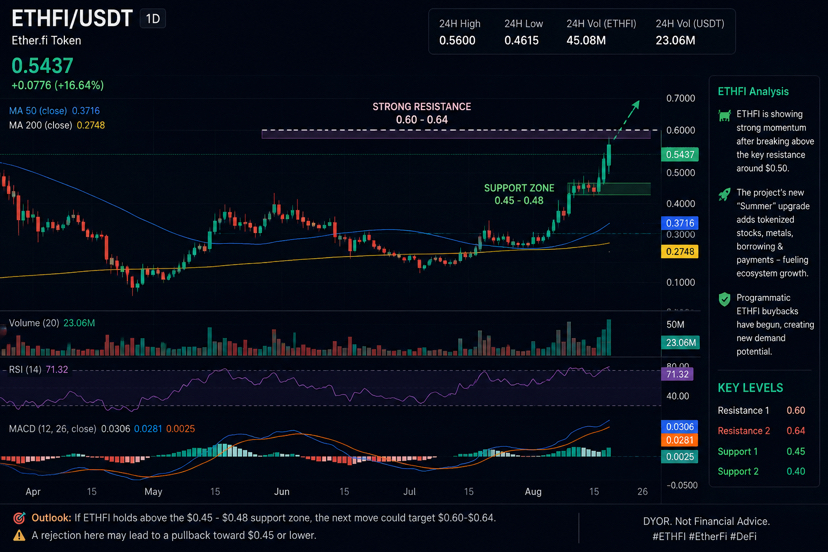This screenshot has height=552, width=828.
Task: Click the Resistance 2 row value 0.64
Action: click(795, 431)
